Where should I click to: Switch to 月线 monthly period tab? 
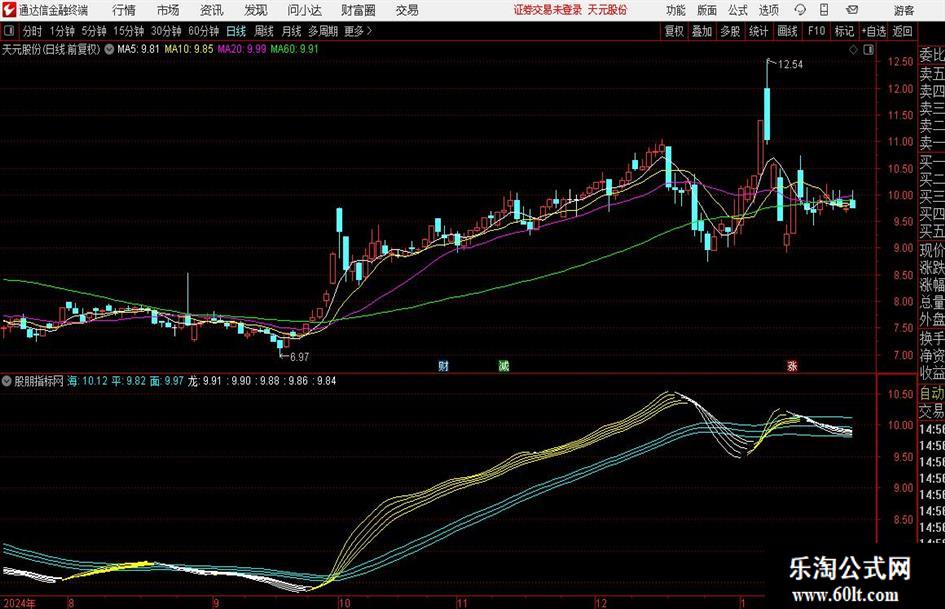(292, 31)
